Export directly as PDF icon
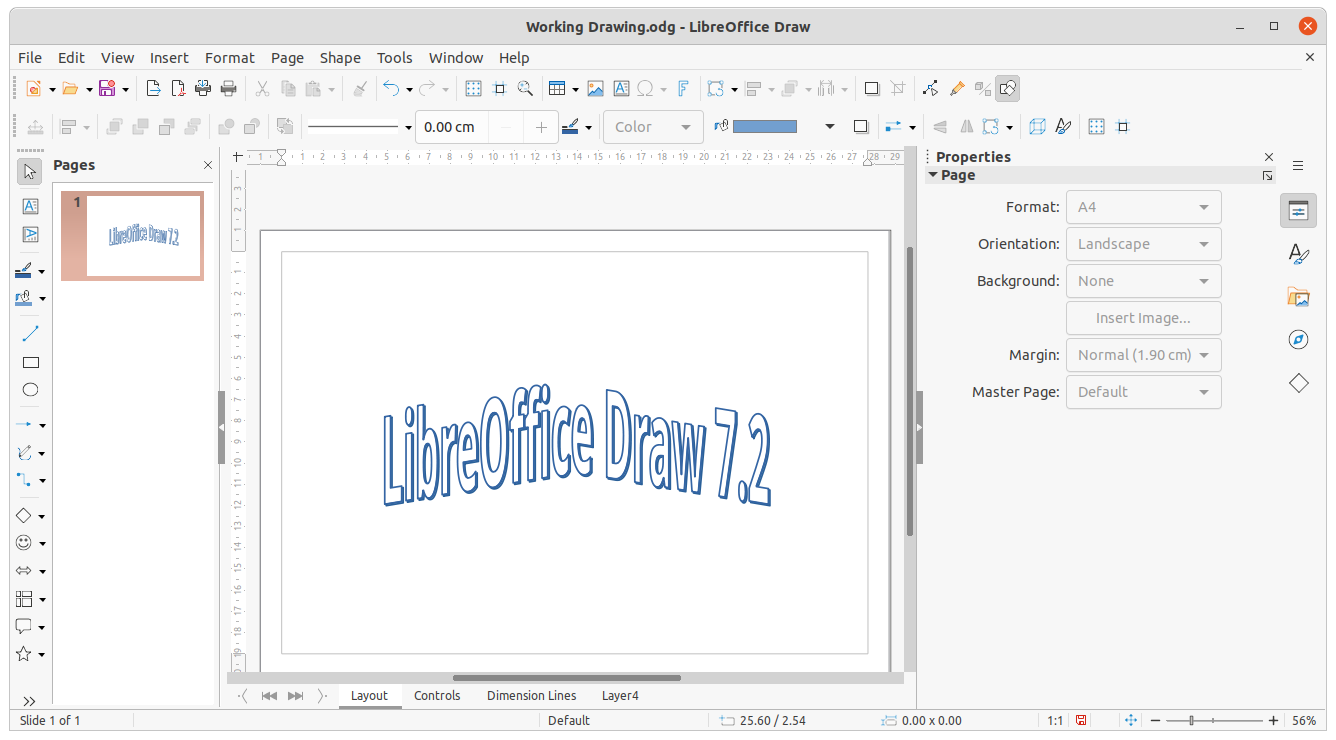This screenshot has height=740, width=1336. point(178,89)
